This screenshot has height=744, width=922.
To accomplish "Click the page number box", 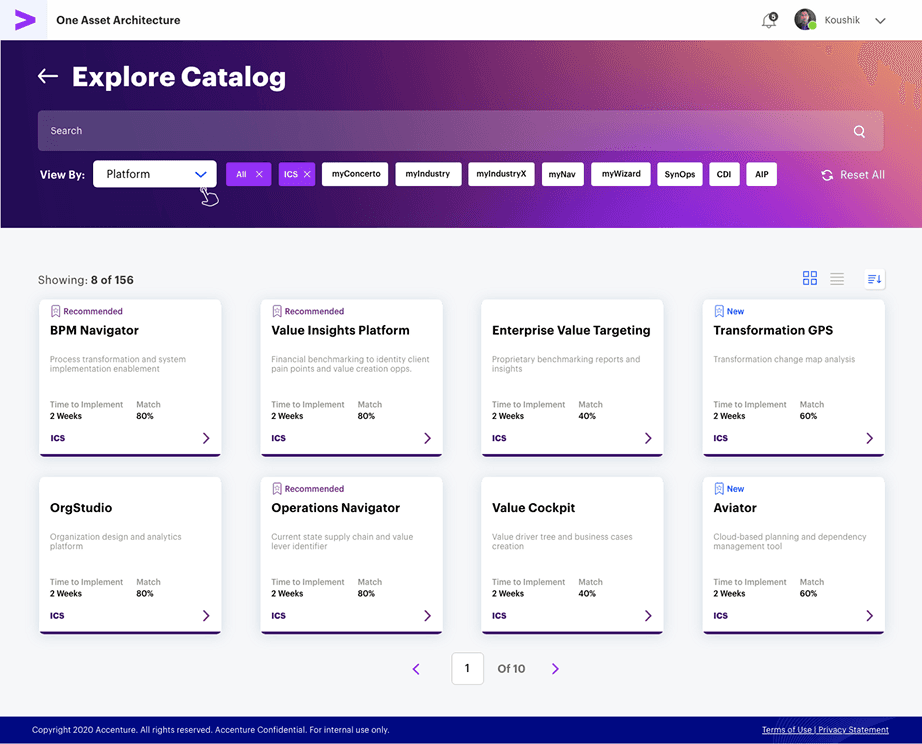I will coord(467,668).
